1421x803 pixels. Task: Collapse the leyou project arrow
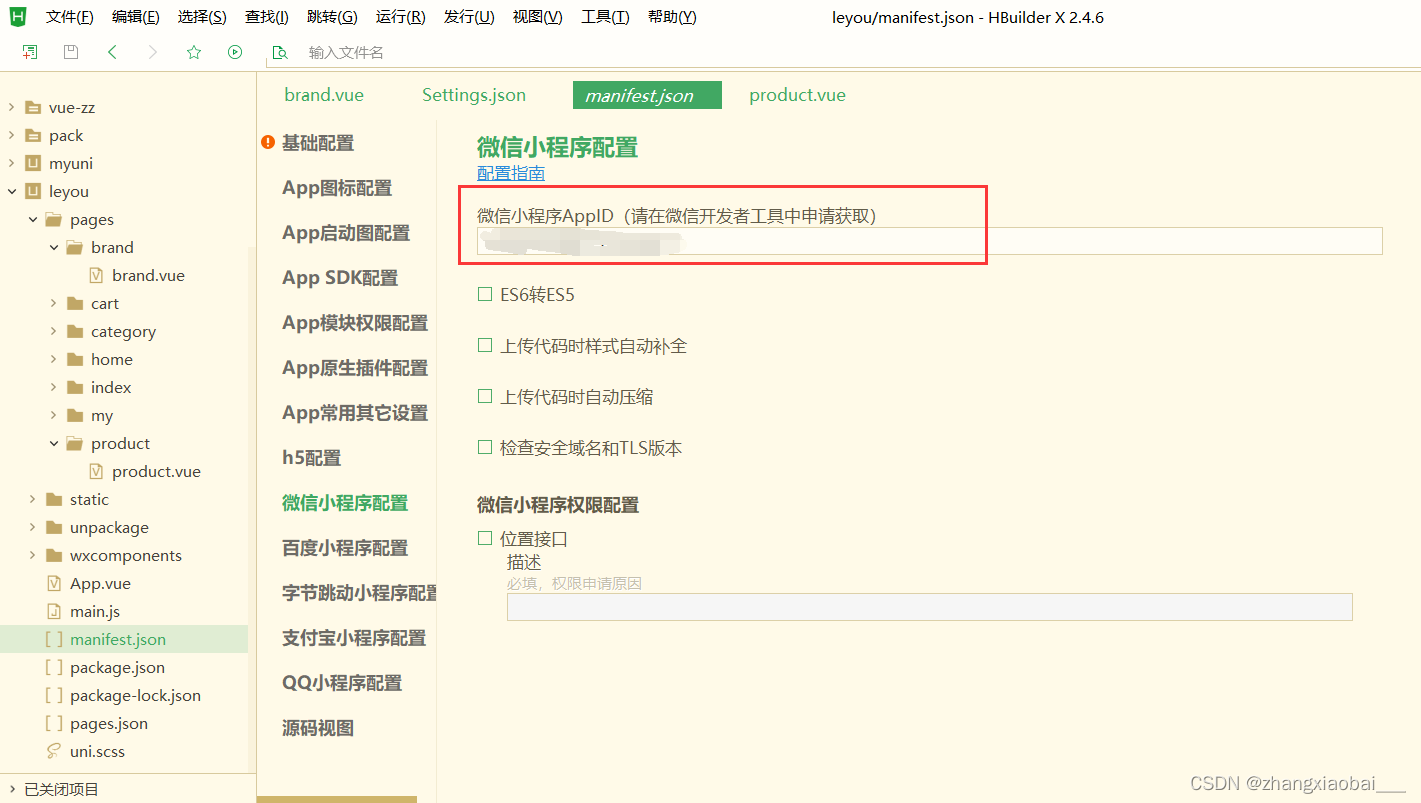[11, 191]
